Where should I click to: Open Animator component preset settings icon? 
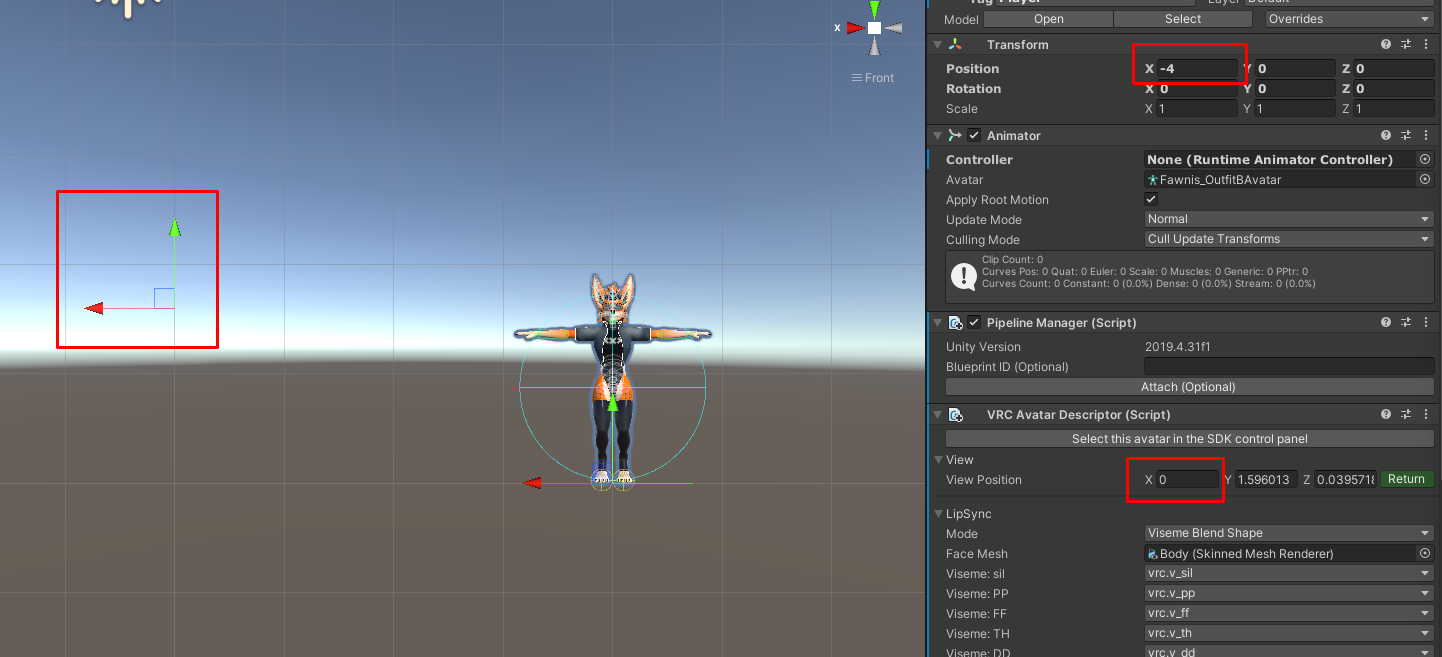[1406, 136]
